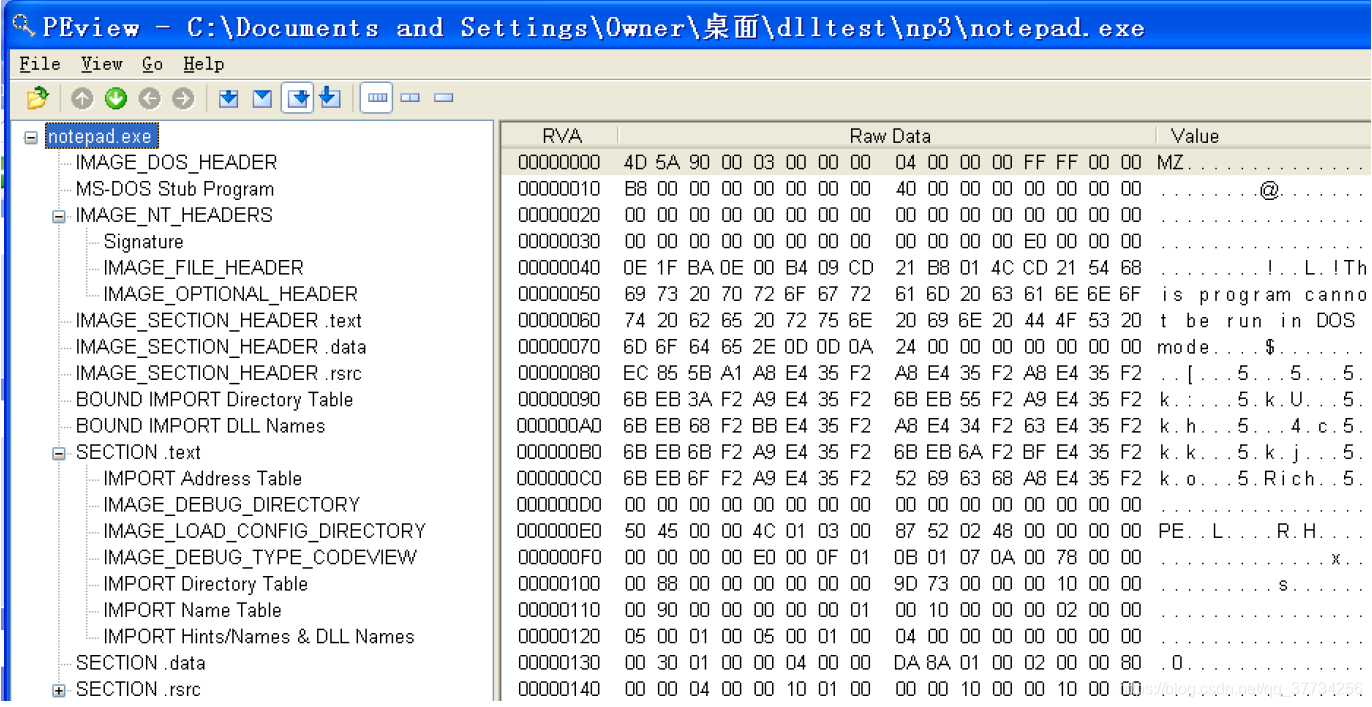The width and height of the screenshot is (1372, 707).
Task: Select IMPORT Address Table item
Action: tap(202, 479)
